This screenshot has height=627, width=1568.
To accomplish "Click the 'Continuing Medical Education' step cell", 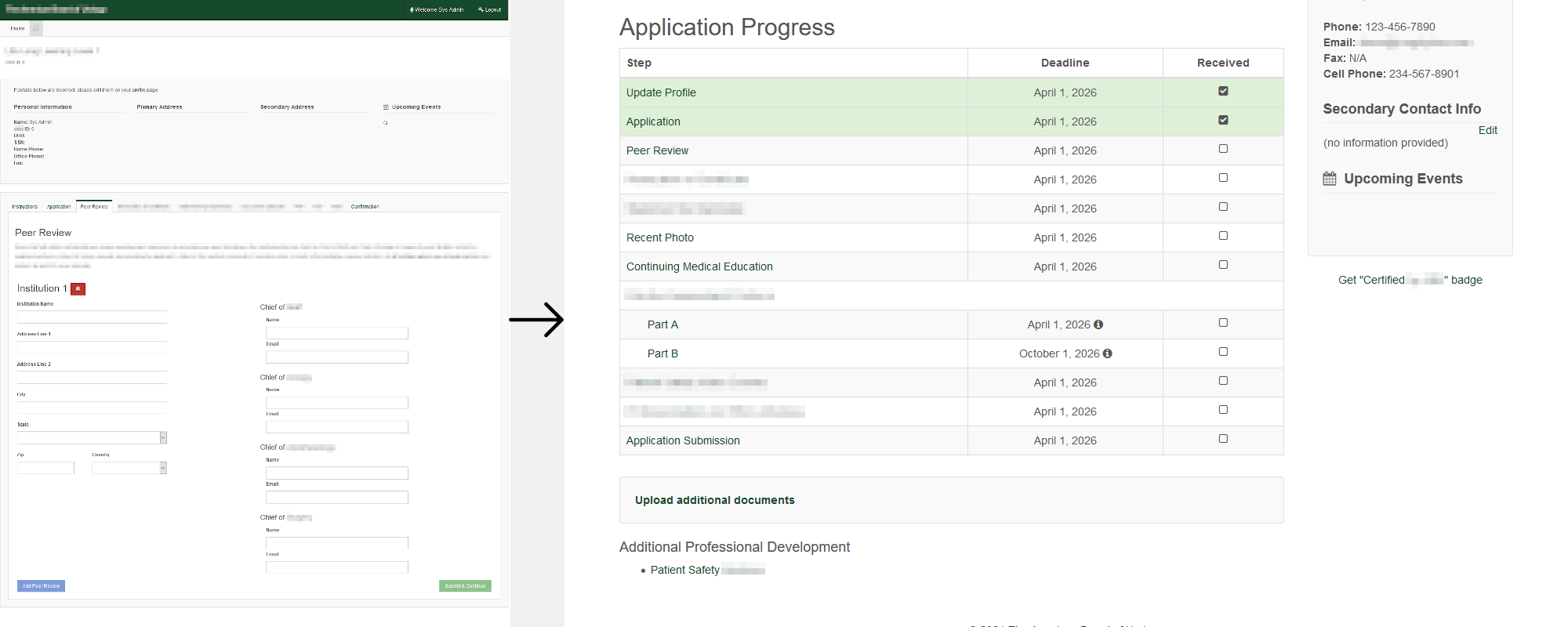I will [793, 266].
